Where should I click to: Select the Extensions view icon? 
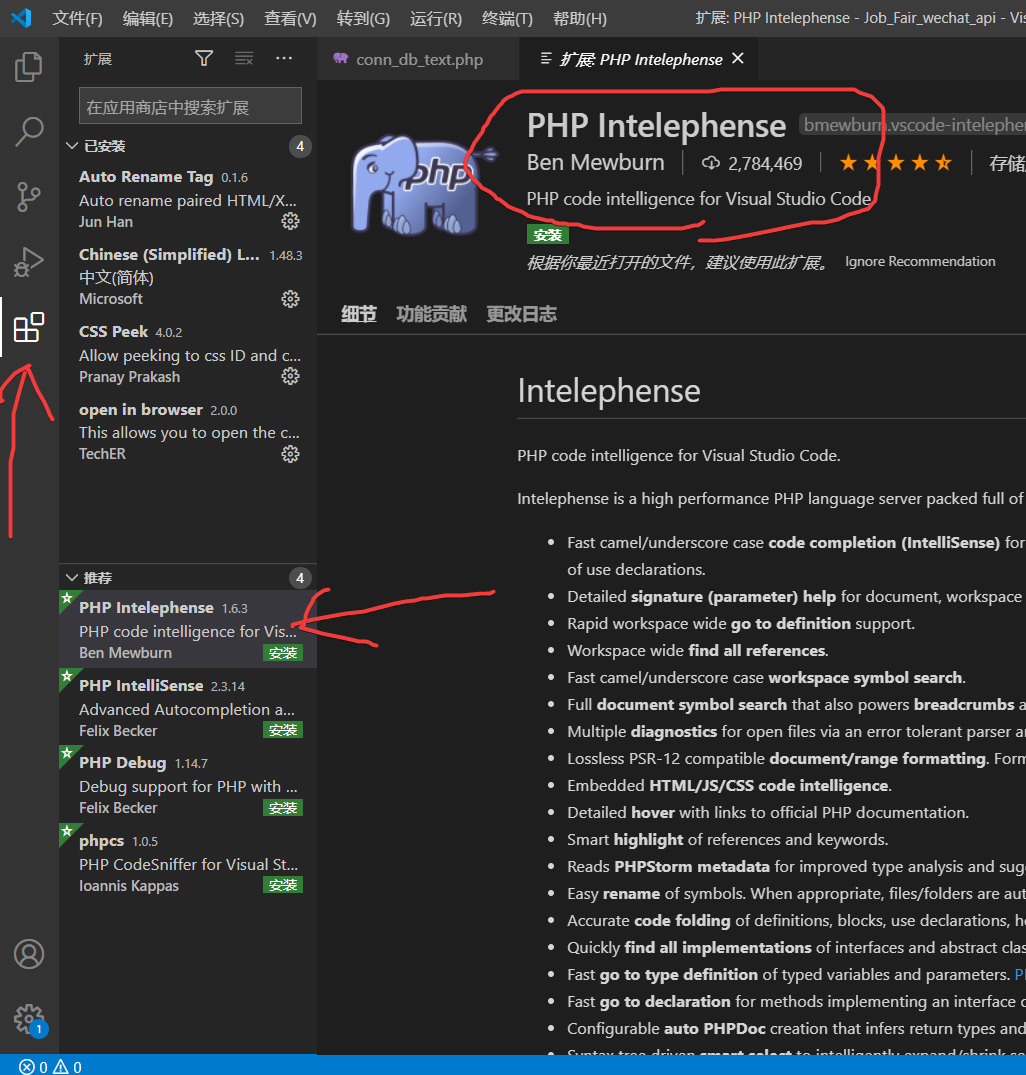[x=29, y=327]
